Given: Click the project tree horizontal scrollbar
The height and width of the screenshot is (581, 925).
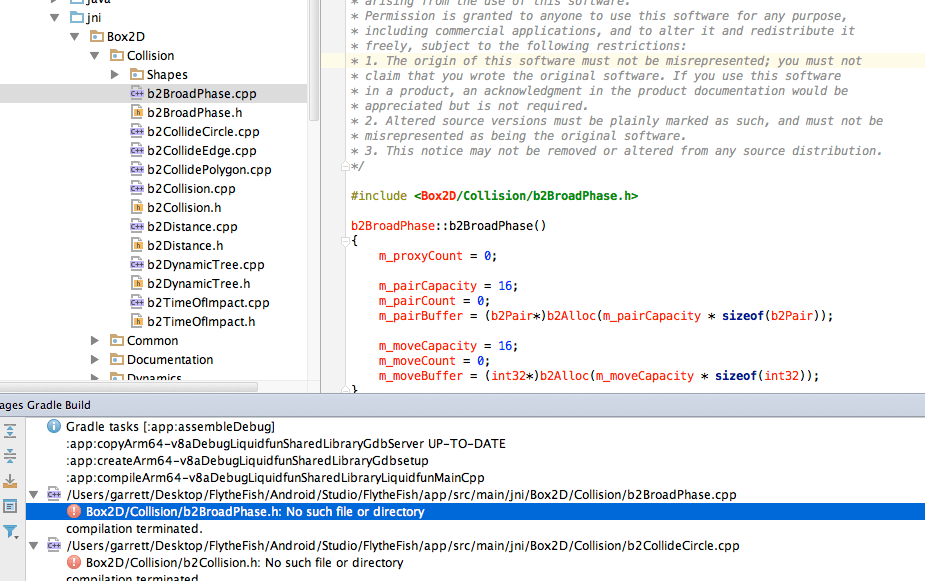Looking at the screenshot, I should tap(129, 387).
